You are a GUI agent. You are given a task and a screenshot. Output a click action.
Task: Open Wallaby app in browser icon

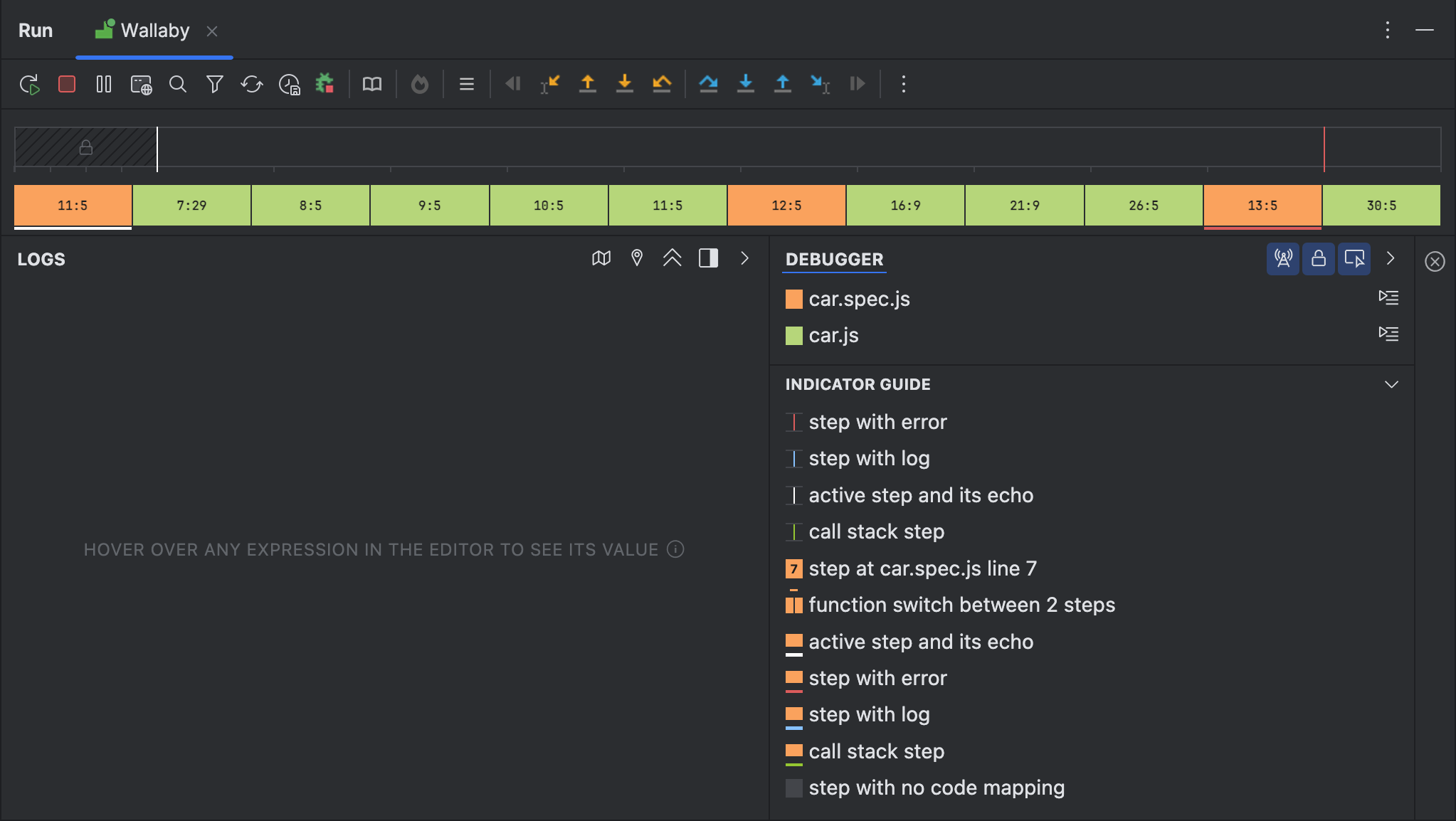(x=141, y=84)
